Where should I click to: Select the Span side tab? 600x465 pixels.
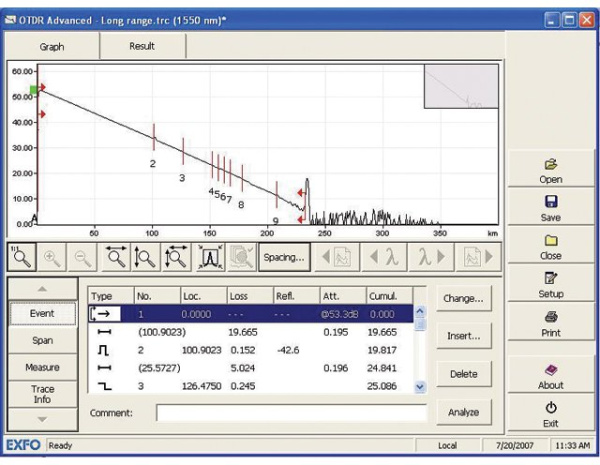click(x=42, y=340)
